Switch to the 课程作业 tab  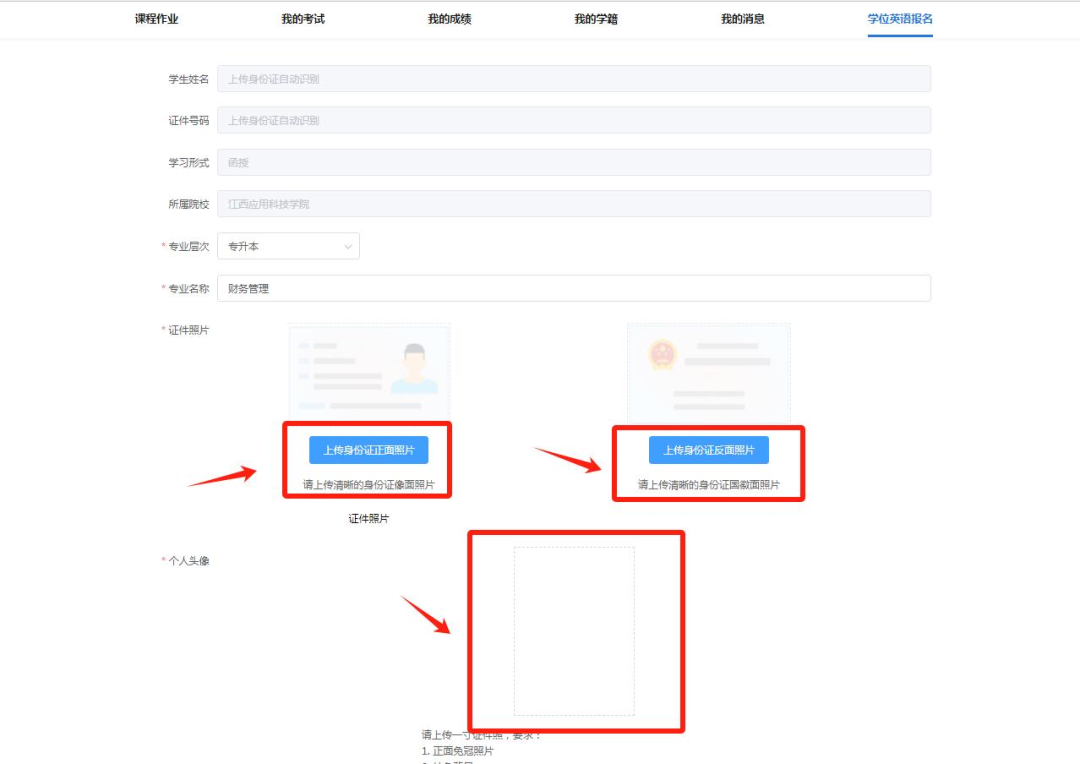(x=155, y=17)
